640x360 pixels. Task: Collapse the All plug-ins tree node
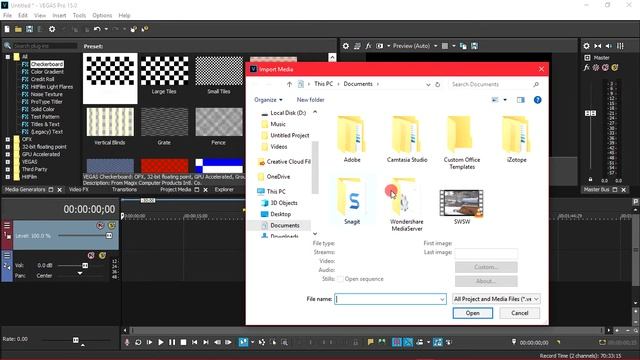point(8,57)
